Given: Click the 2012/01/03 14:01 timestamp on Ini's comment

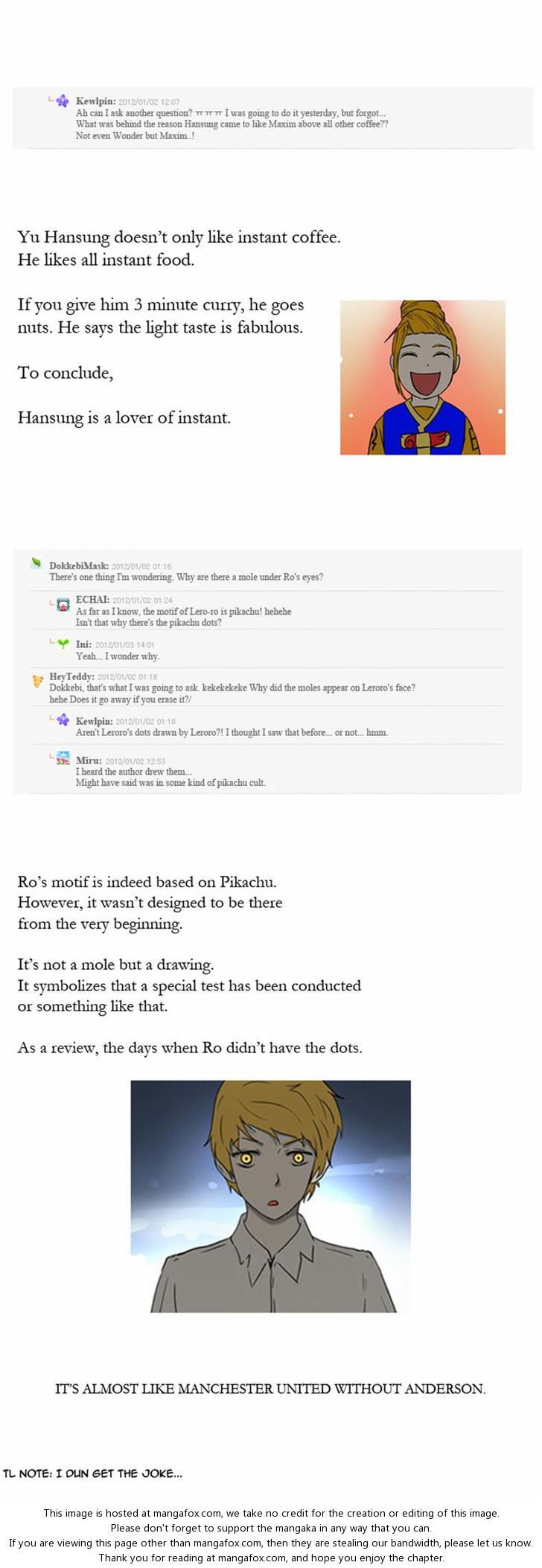Looking at the screenshot, I should point(125,645).
